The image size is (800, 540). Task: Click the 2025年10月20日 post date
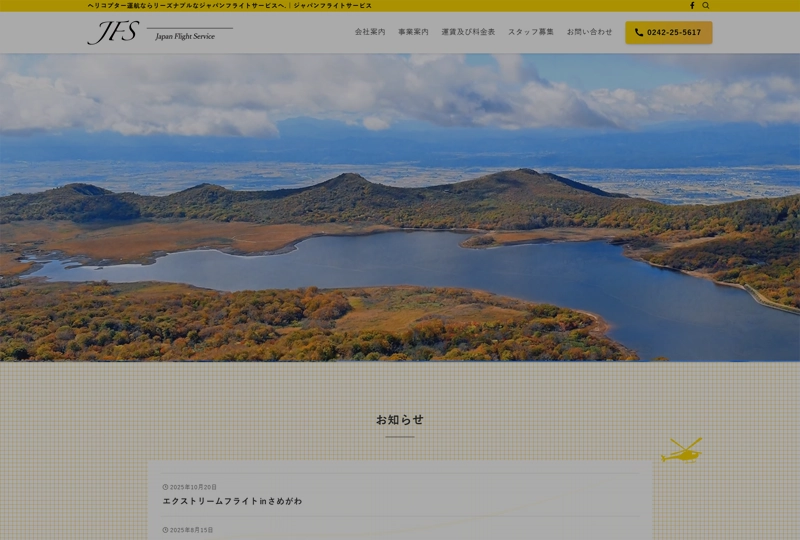pyautogui.click(x=193, y=487)
